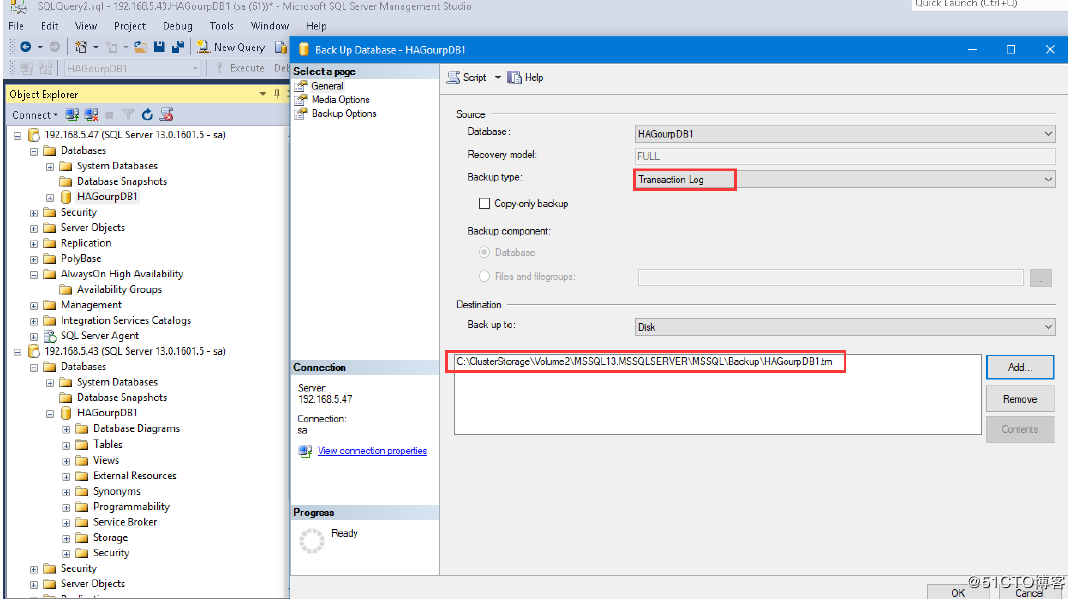Click the Stop script icon in Object Explorer toolbar
Image resolution: width=1075 pixels, height=599 pixels.
[167, 114]
